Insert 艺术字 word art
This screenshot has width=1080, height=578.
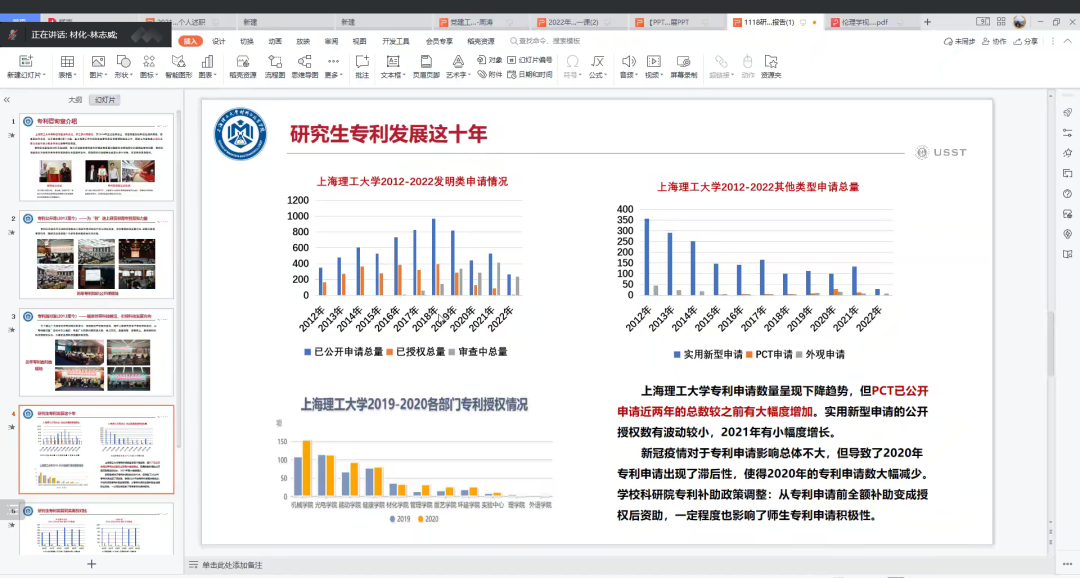click(x=457, y=67)
